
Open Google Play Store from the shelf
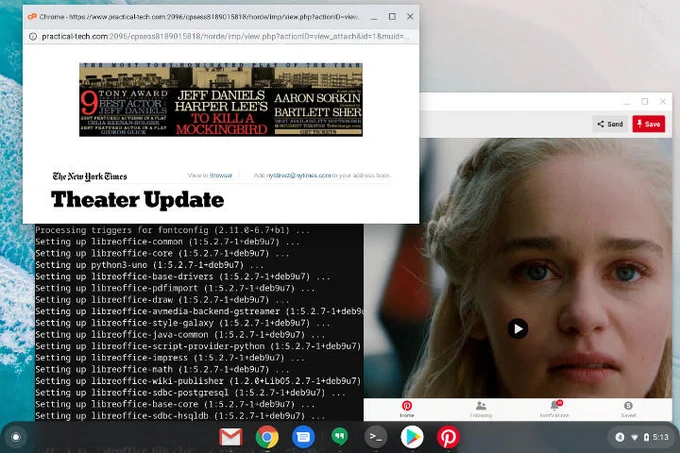[x=412, y=437]
